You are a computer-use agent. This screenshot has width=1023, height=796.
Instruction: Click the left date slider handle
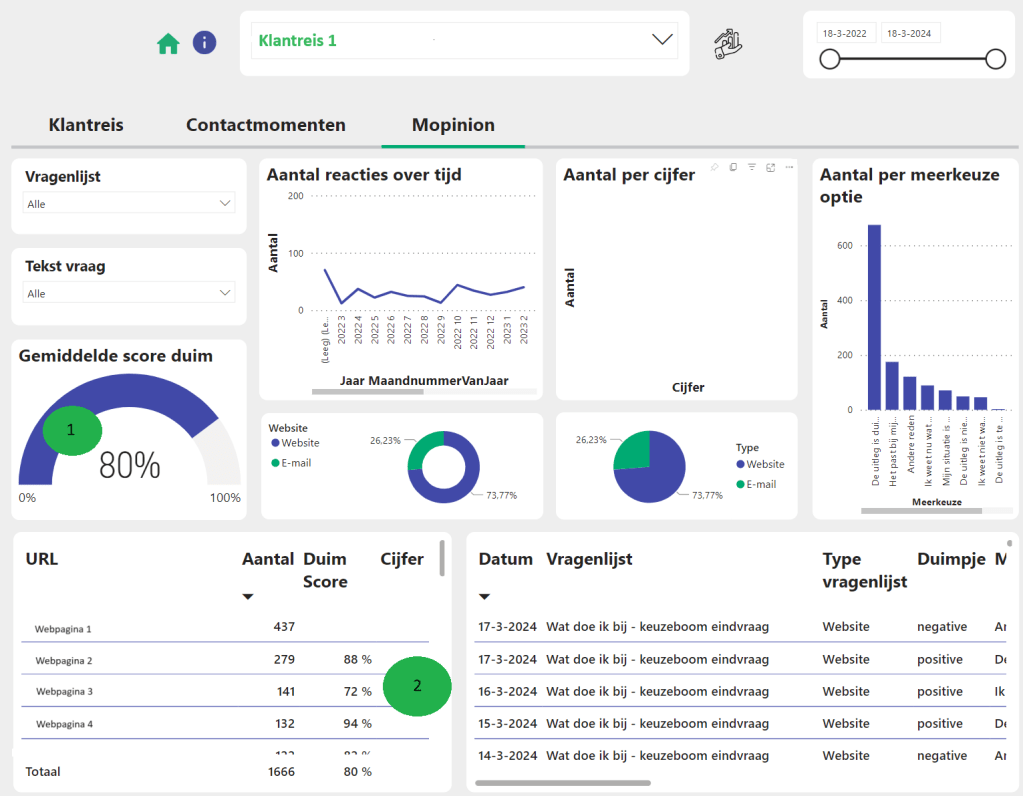[x=829, y=60]
